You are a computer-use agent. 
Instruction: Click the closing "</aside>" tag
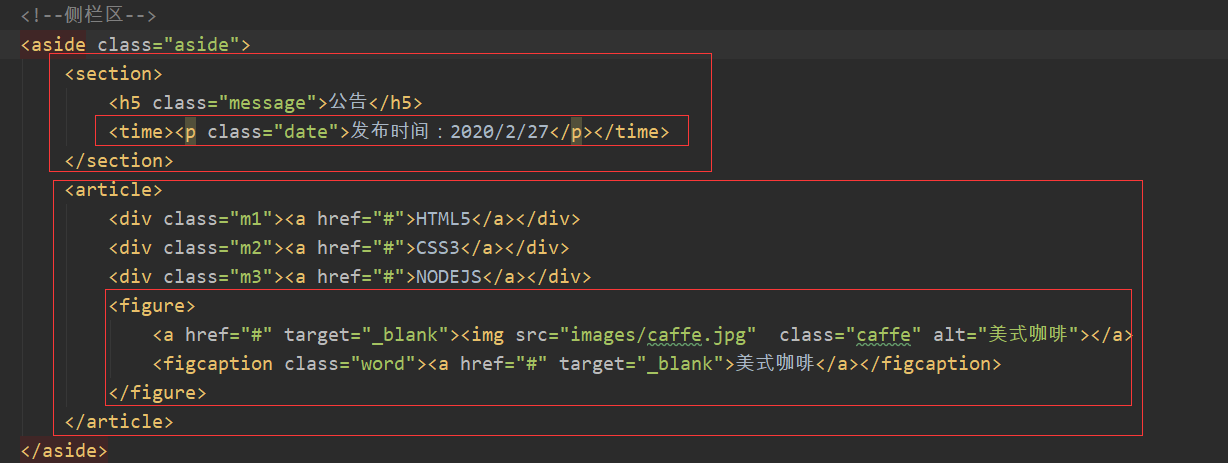point(65,451)
